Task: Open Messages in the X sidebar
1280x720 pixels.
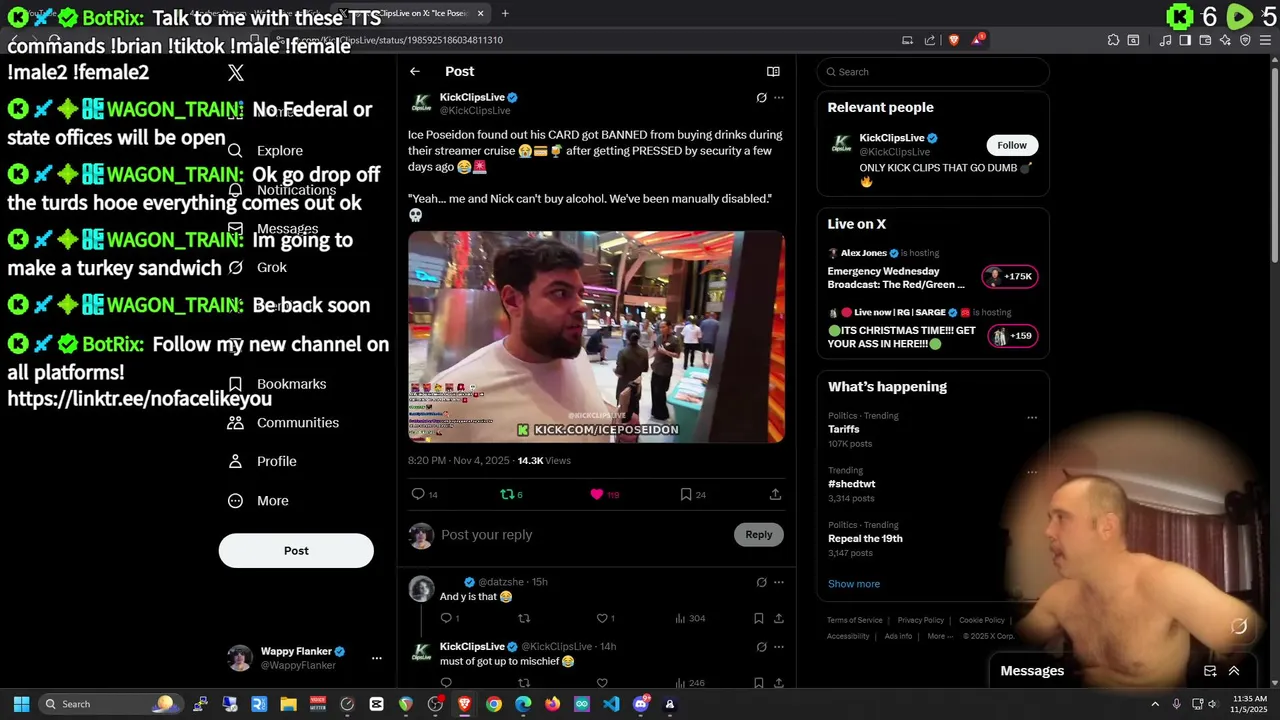Action: (x=273, y=229)
